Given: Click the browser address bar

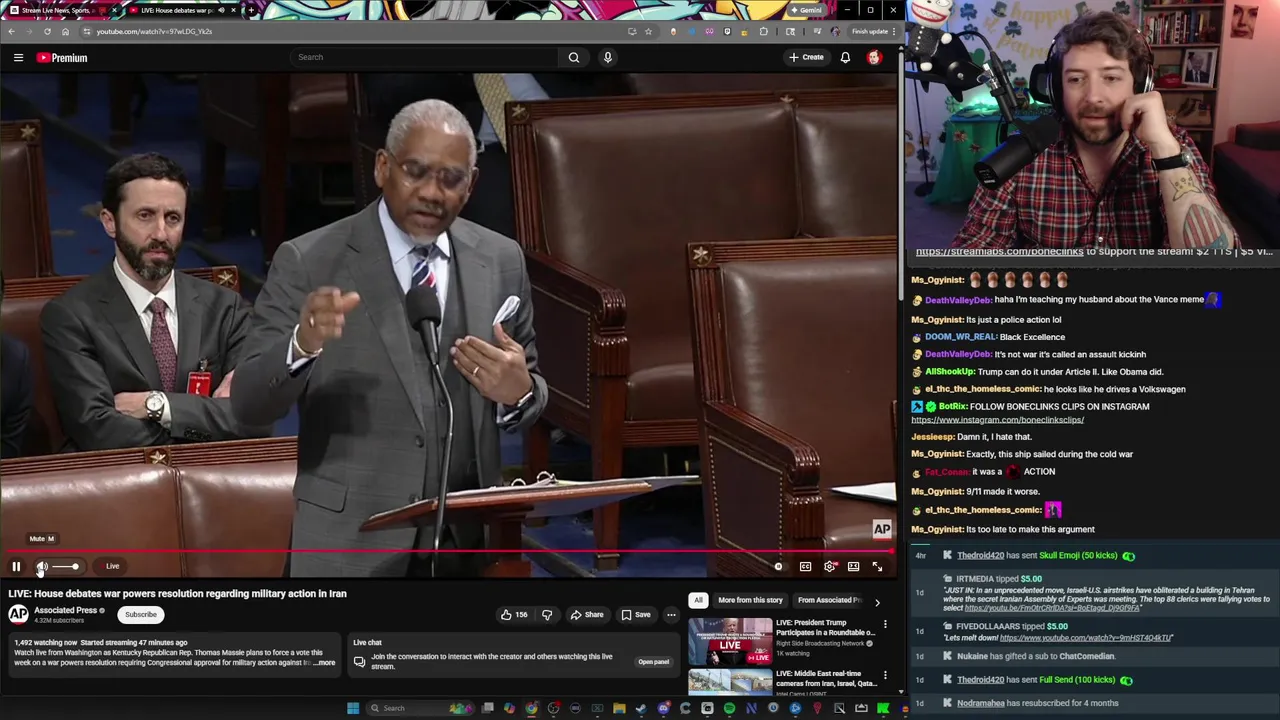Looking at the screenshot, I should [x=350, y=31].
